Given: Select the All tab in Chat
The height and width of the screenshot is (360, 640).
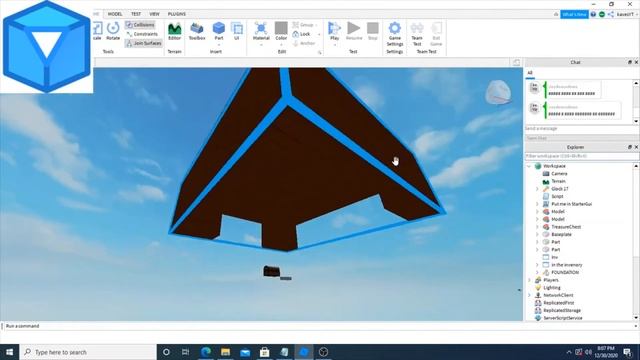Looking at the screenshot, I should (x=530, y=73).
